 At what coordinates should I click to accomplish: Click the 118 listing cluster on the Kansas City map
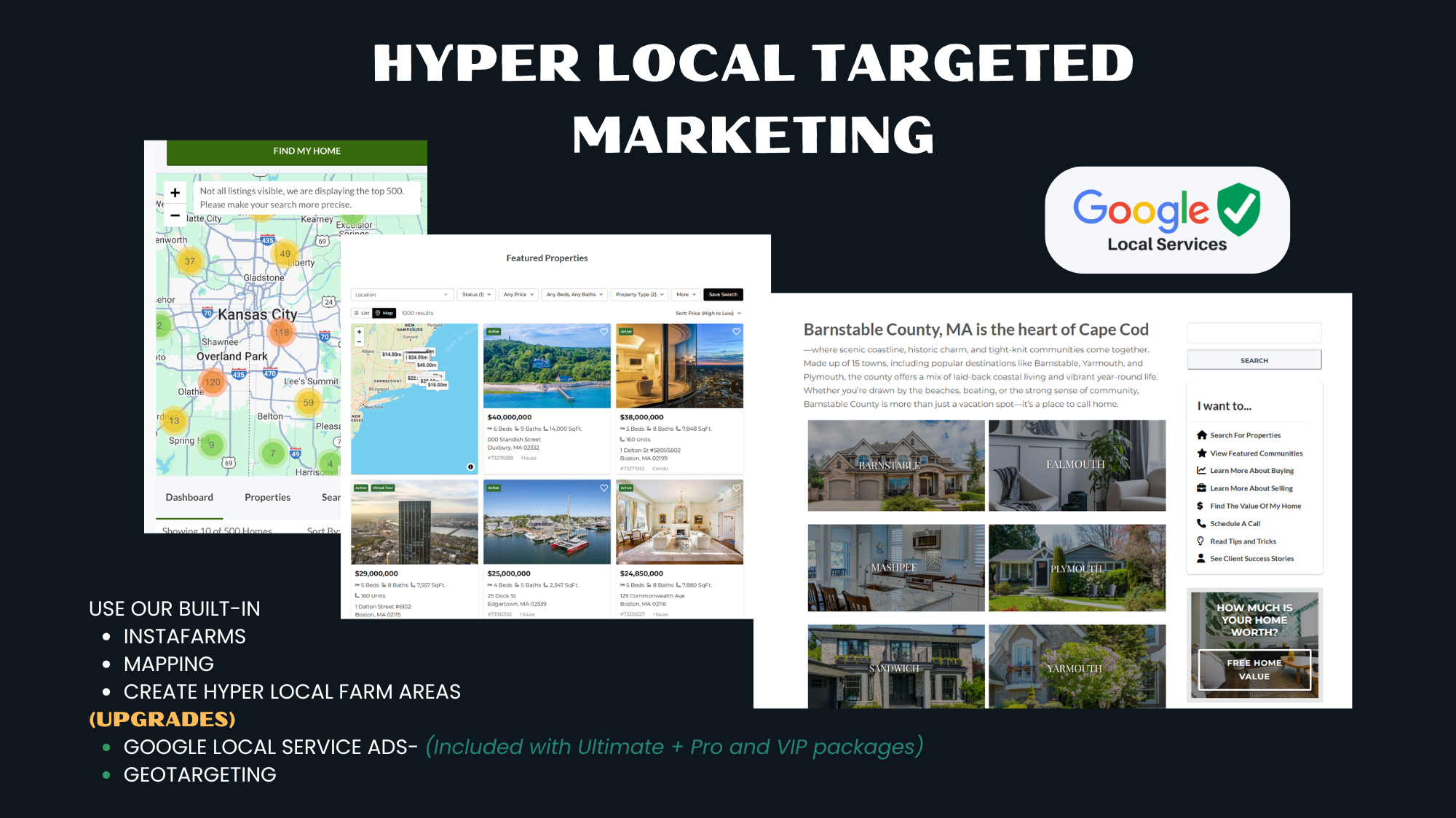pos(282,333)
